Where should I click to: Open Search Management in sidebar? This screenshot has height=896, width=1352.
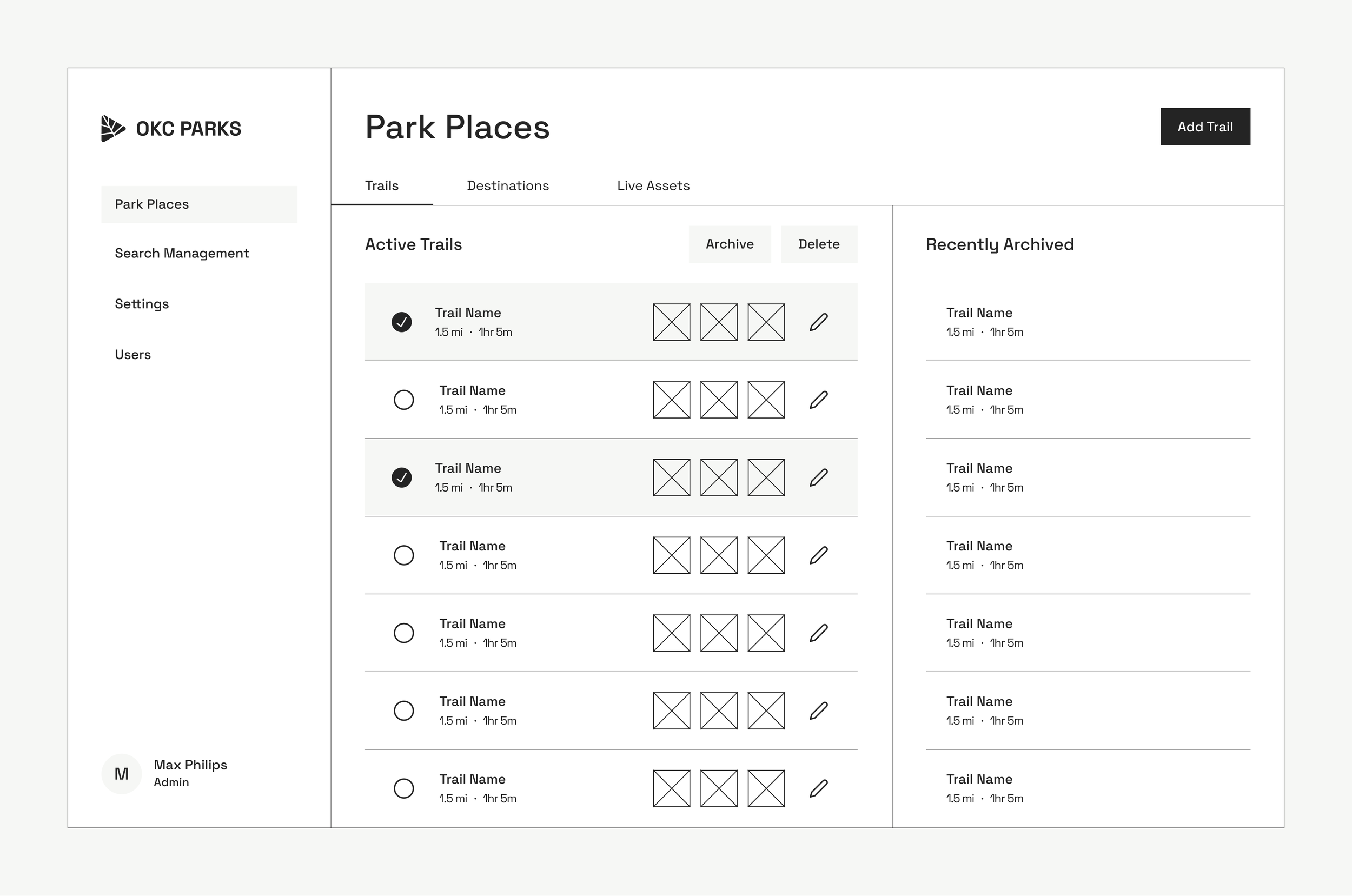[182, 253]
